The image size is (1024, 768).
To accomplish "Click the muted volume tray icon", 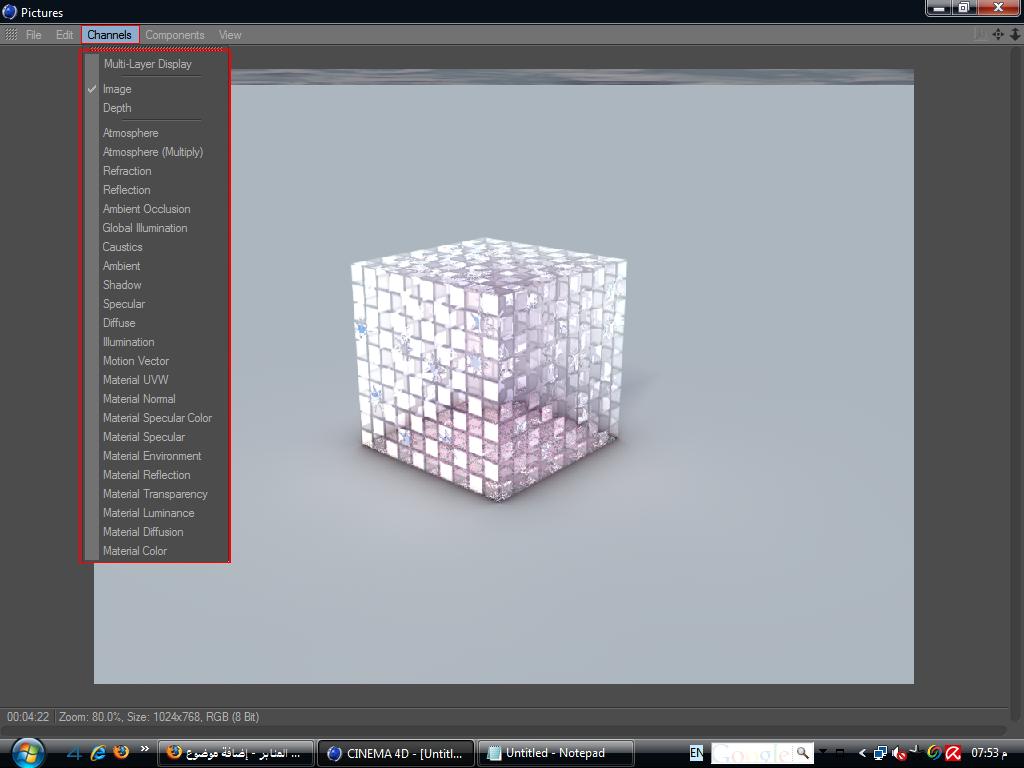I will click(x=899, y=753).
